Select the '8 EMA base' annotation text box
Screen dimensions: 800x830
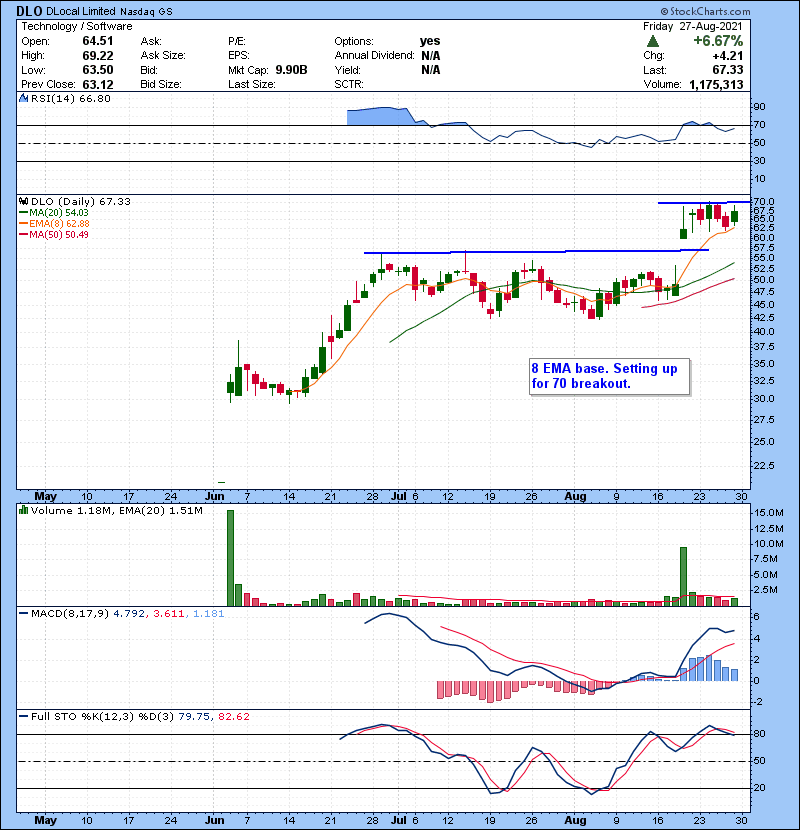pos(604,376)
